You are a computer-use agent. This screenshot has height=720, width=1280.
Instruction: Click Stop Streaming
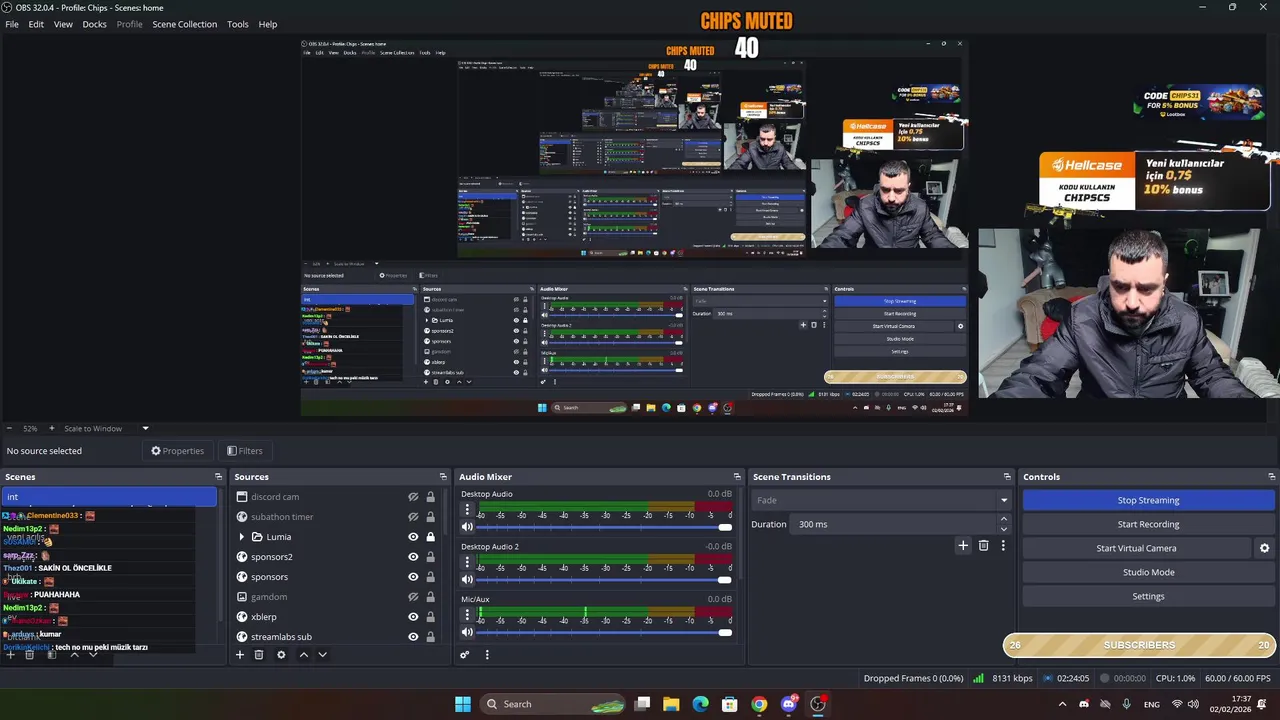[x=1148, y=500]
